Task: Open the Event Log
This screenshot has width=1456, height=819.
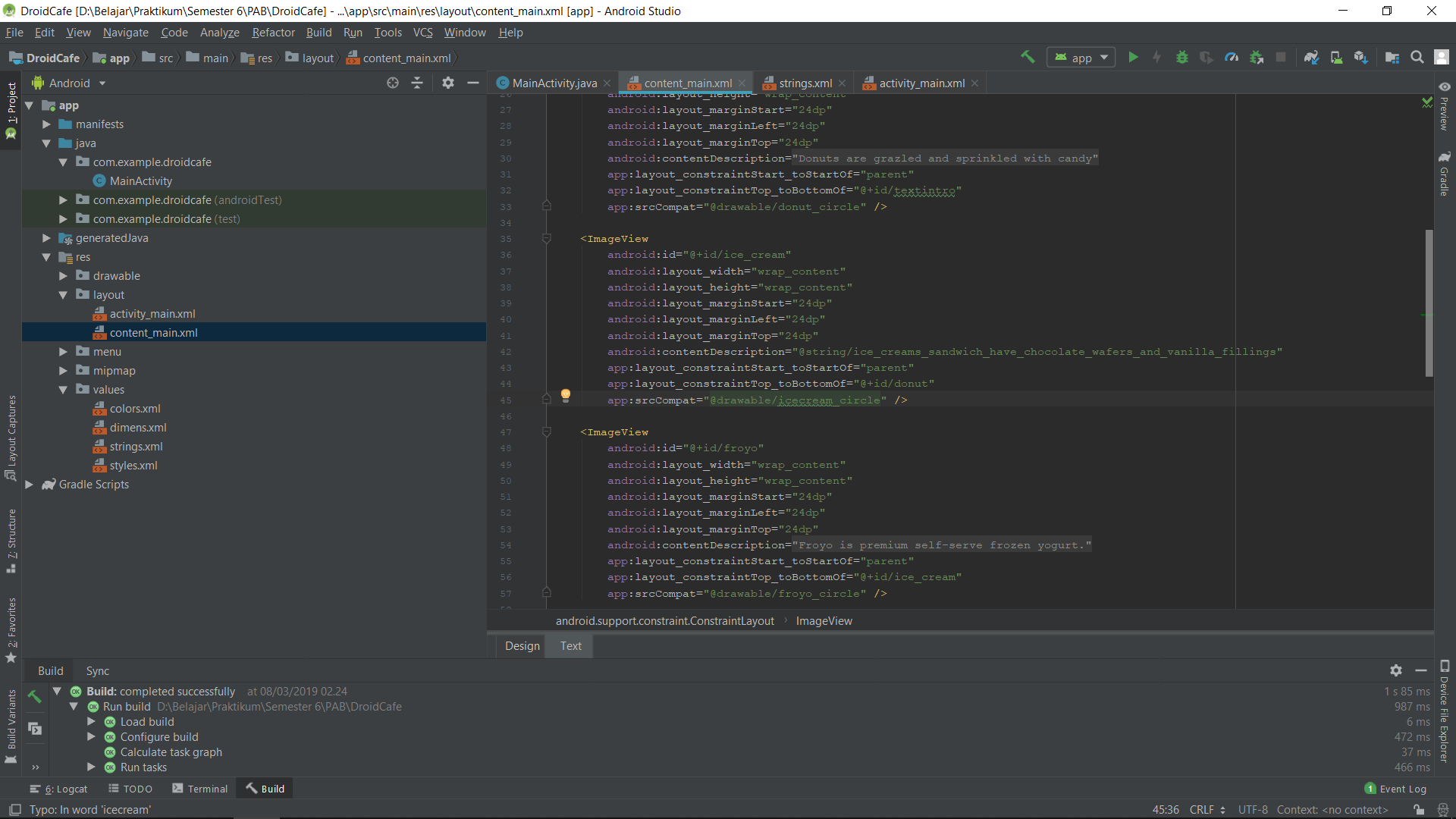Action: point(1395,789)
